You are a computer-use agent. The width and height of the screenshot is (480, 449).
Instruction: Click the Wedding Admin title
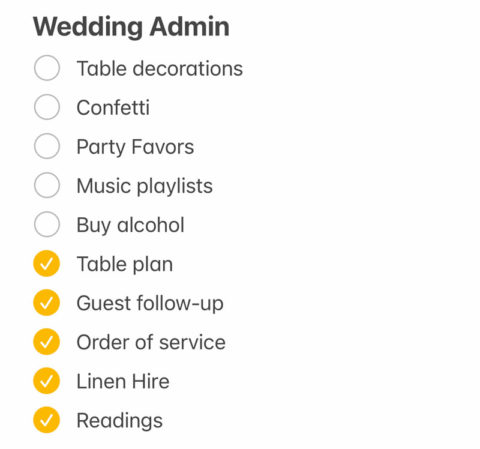tap(131, 28)
